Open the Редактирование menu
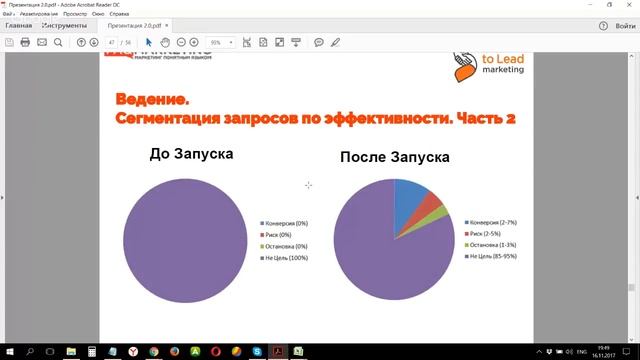The width and height of the screenshot is (640, 360). coord(39,14)
